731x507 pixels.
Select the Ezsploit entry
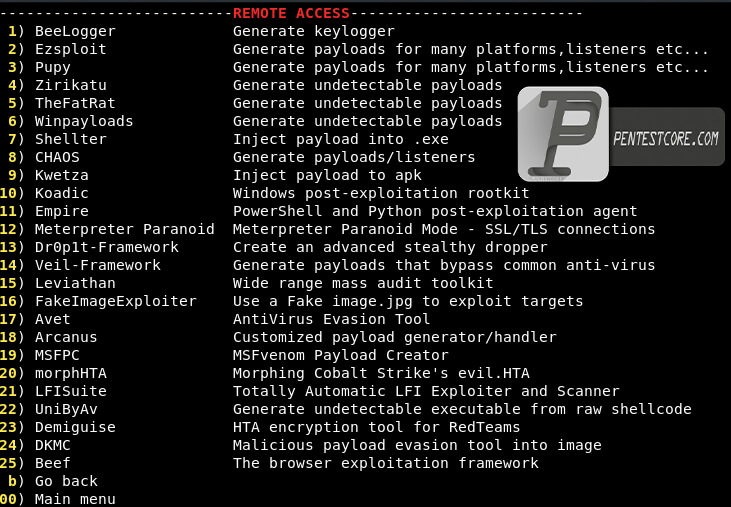coord(71,49)
